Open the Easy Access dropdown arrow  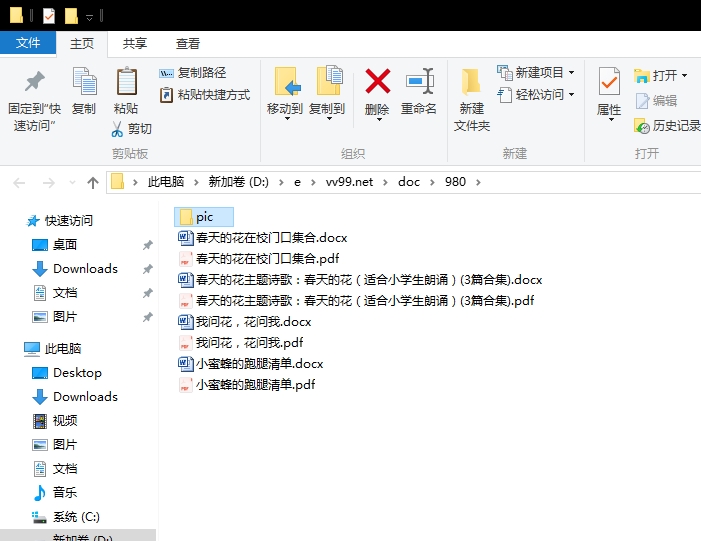571,95
